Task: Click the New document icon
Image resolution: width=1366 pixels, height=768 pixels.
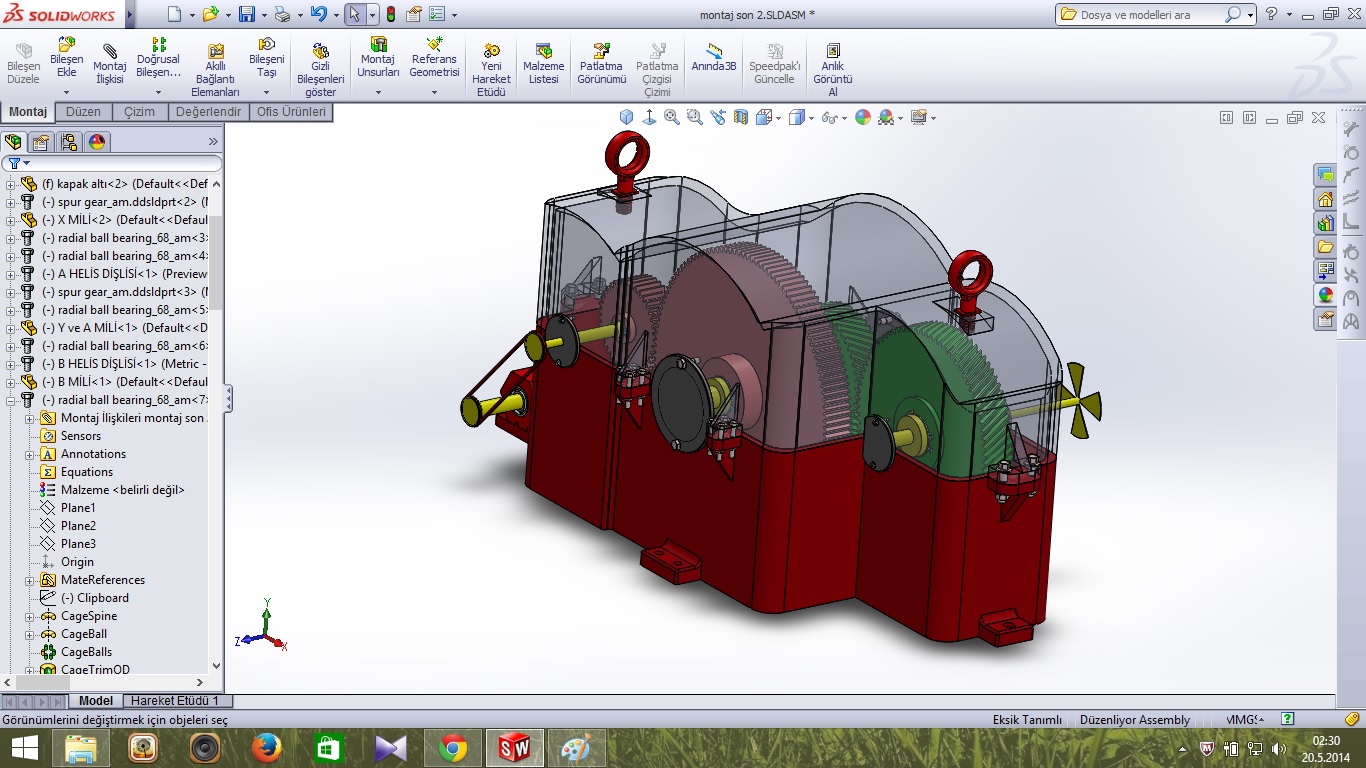Action: tap(175, 14)
